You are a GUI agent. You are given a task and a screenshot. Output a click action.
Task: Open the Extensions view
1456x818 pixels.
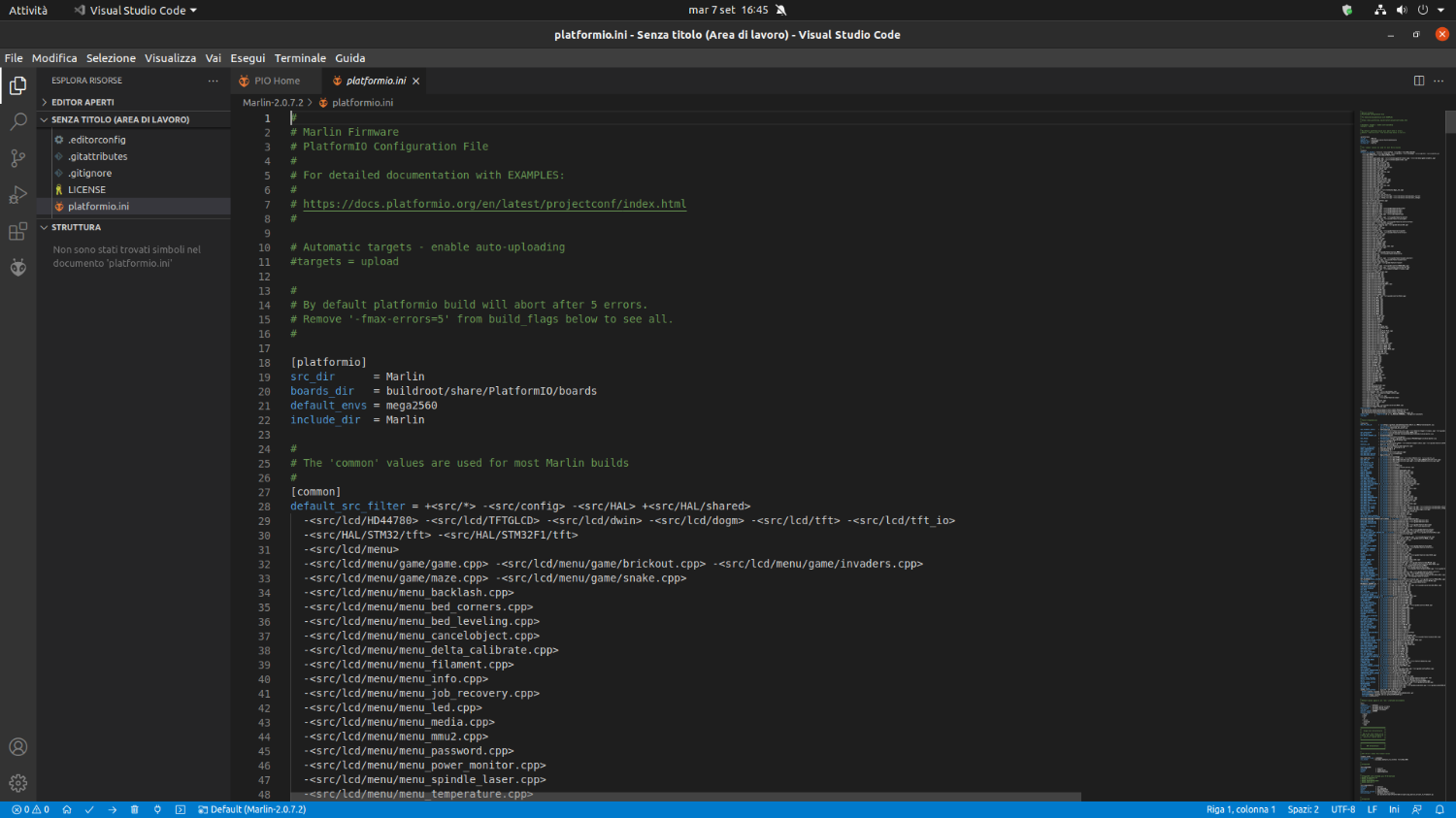point(17,232)
